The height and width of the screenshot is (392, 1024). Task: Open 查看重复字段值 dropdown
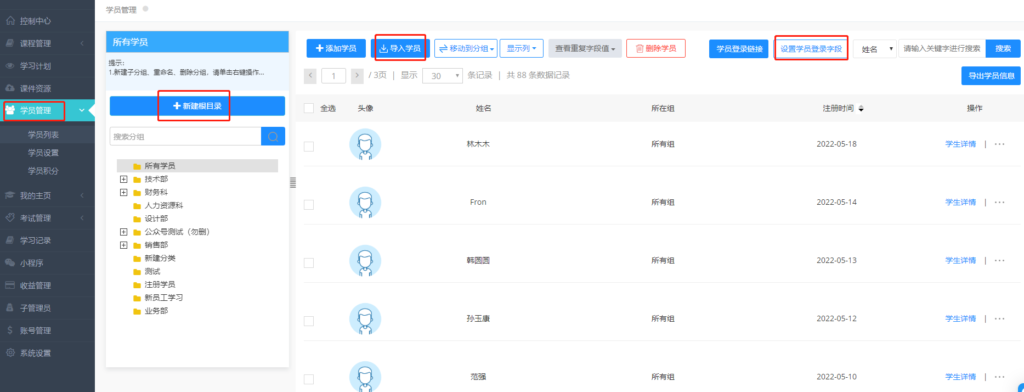(585, 48)
